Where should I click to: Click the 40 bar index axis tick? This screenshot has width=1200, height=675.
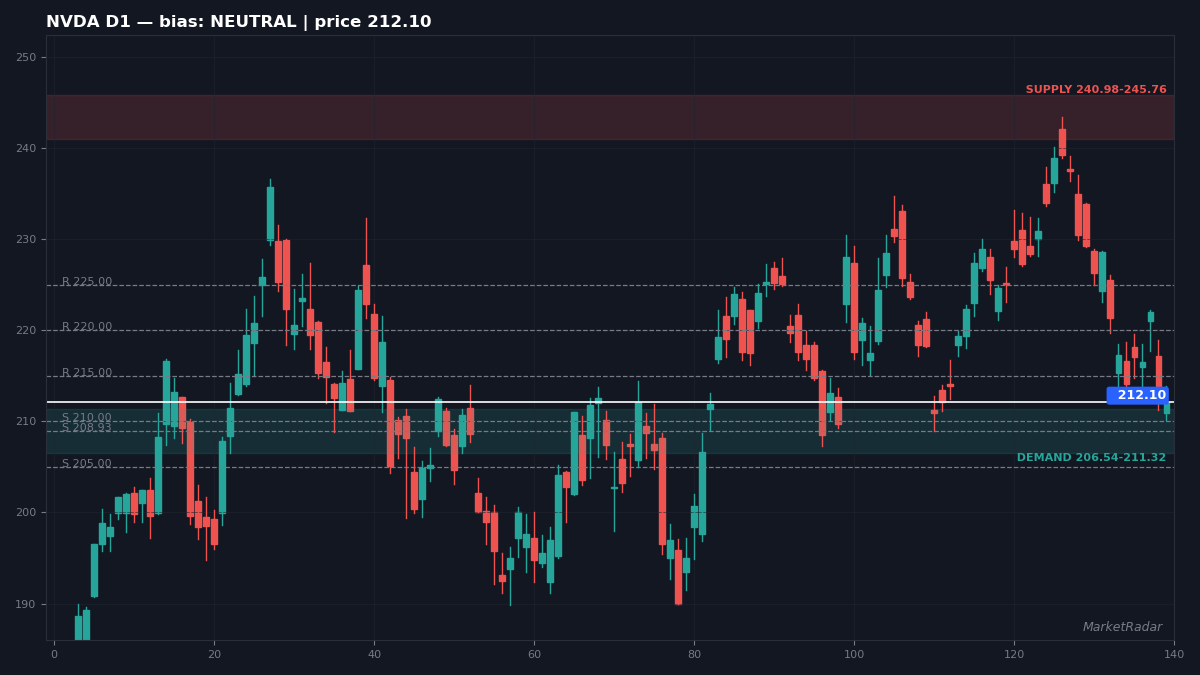[374, 654]
